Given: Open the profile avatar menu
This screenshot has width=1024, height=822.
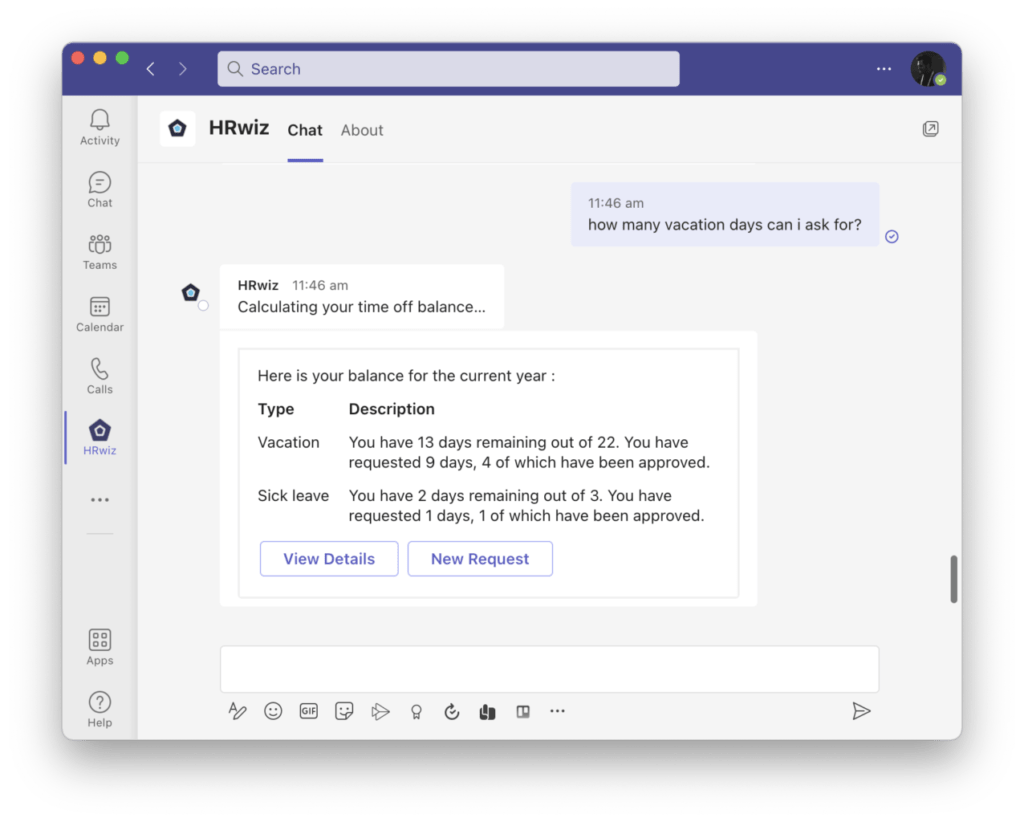Looking at the screenshot, I should coord(928,69).
